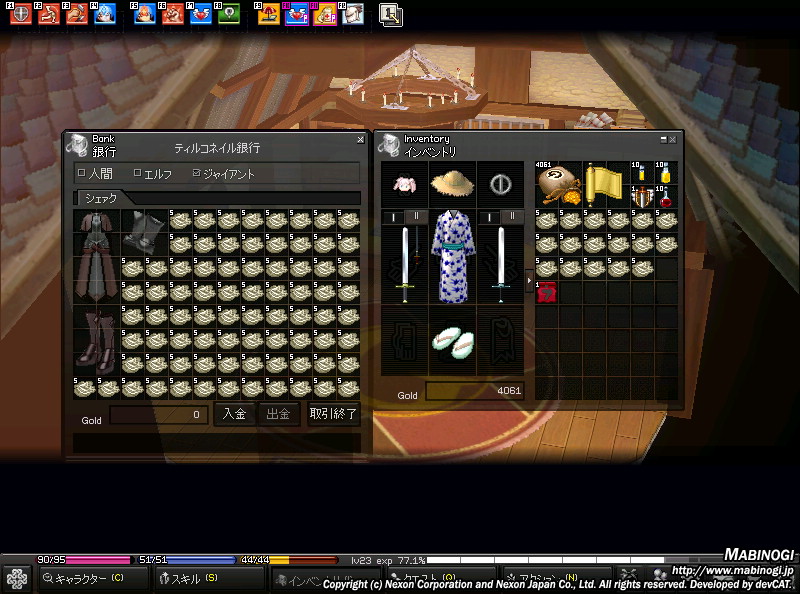Select the gold pouch with 4061
Screen dimensions: 800x594
(x=558, y=185)
